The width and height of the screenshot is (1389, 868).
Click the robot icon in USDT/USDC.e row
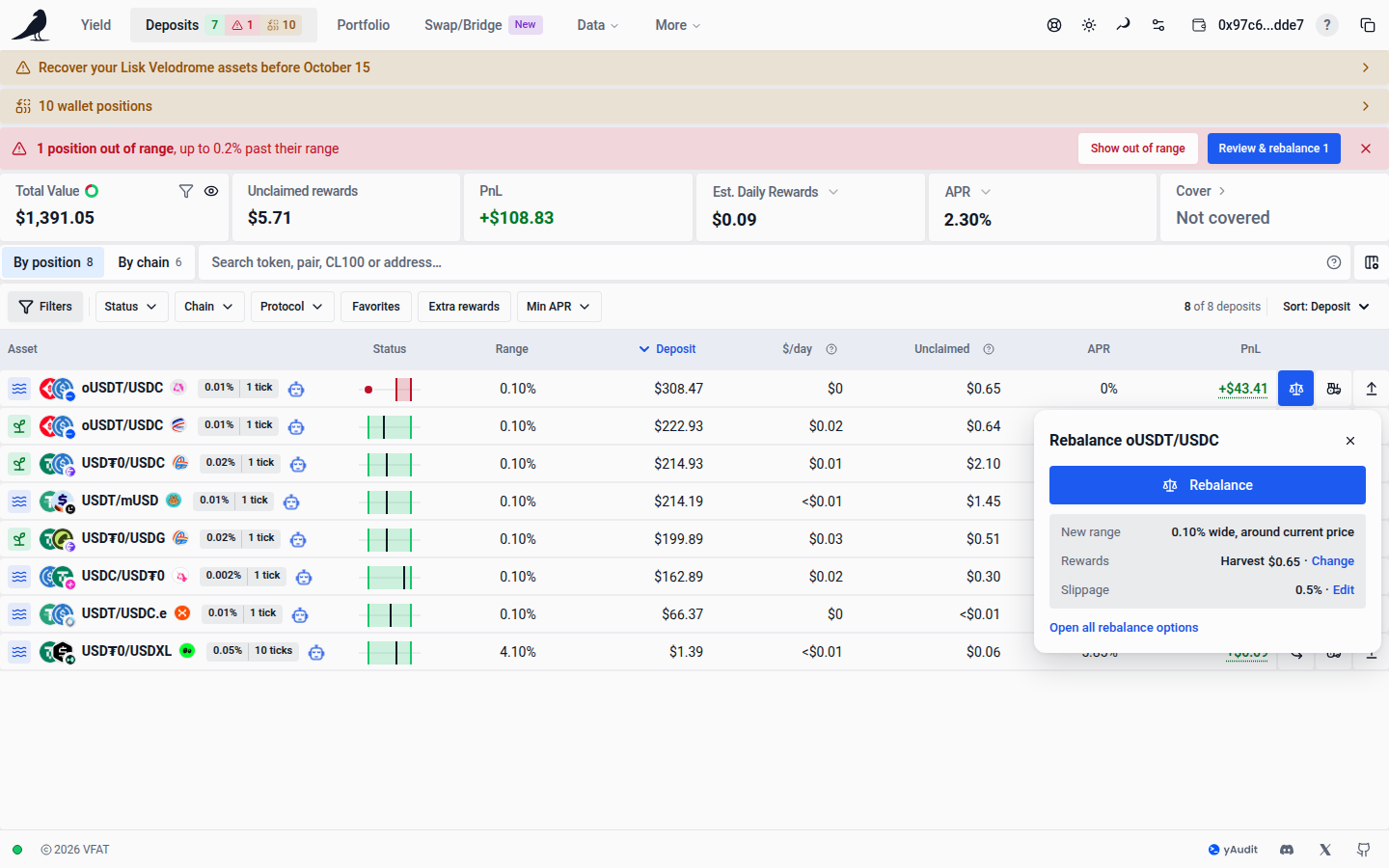(x=300, y=614)
